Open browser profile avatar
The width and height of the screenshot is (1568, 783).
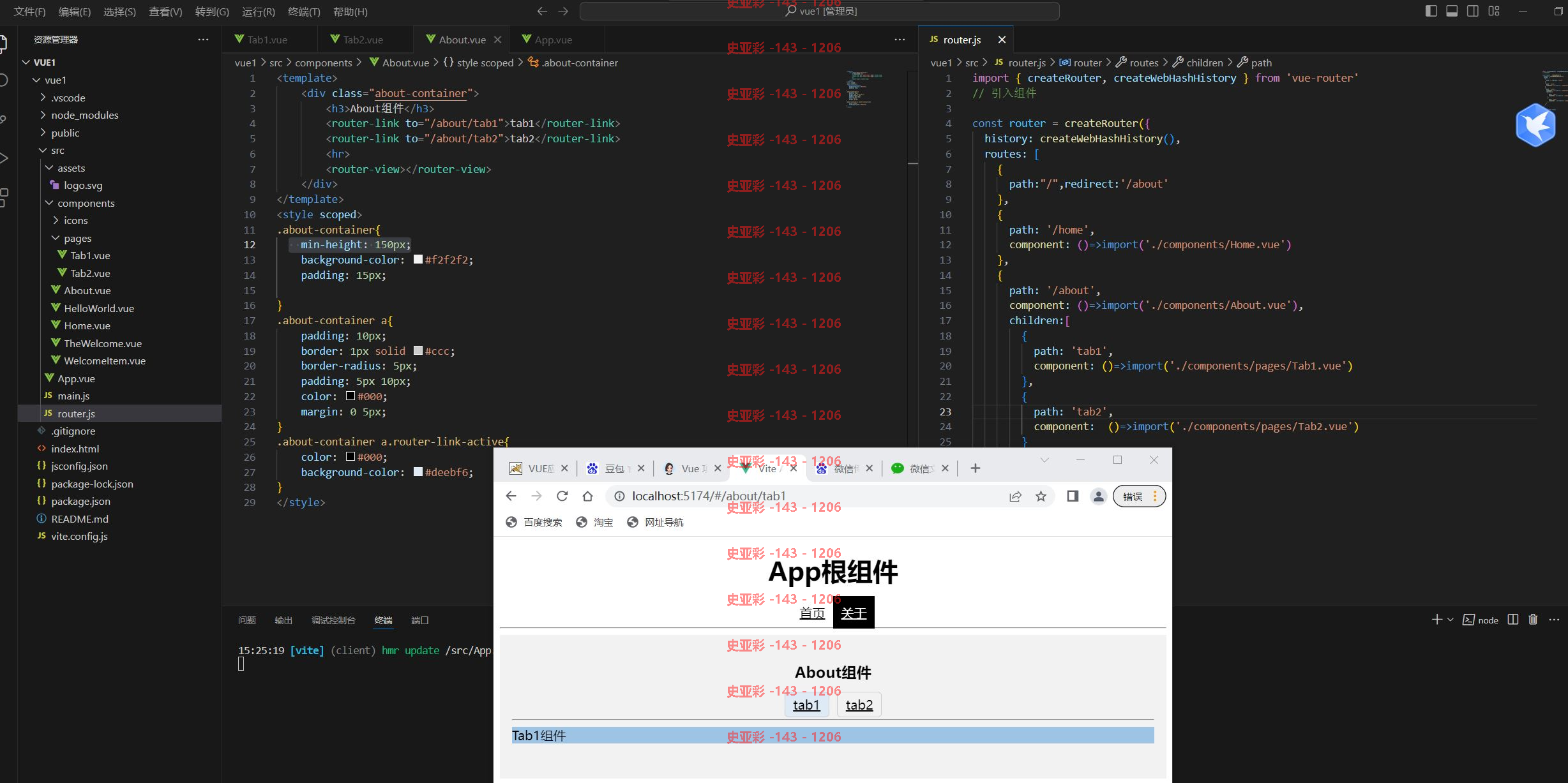1098,496
